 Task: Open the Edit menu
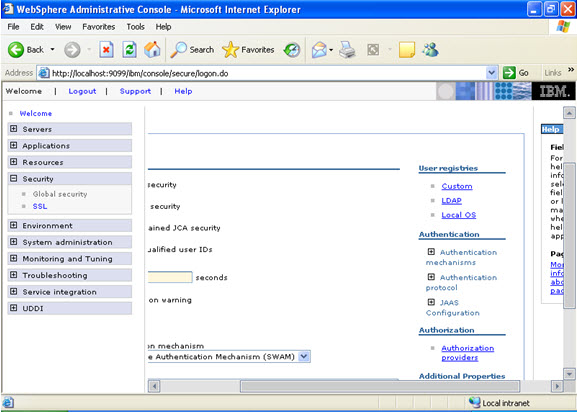[37, 26]
